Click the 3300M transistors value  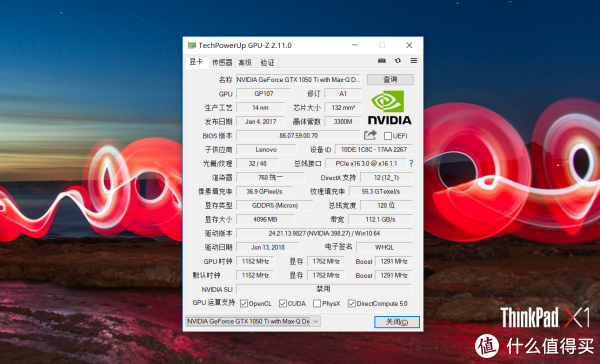pos(343,121)
